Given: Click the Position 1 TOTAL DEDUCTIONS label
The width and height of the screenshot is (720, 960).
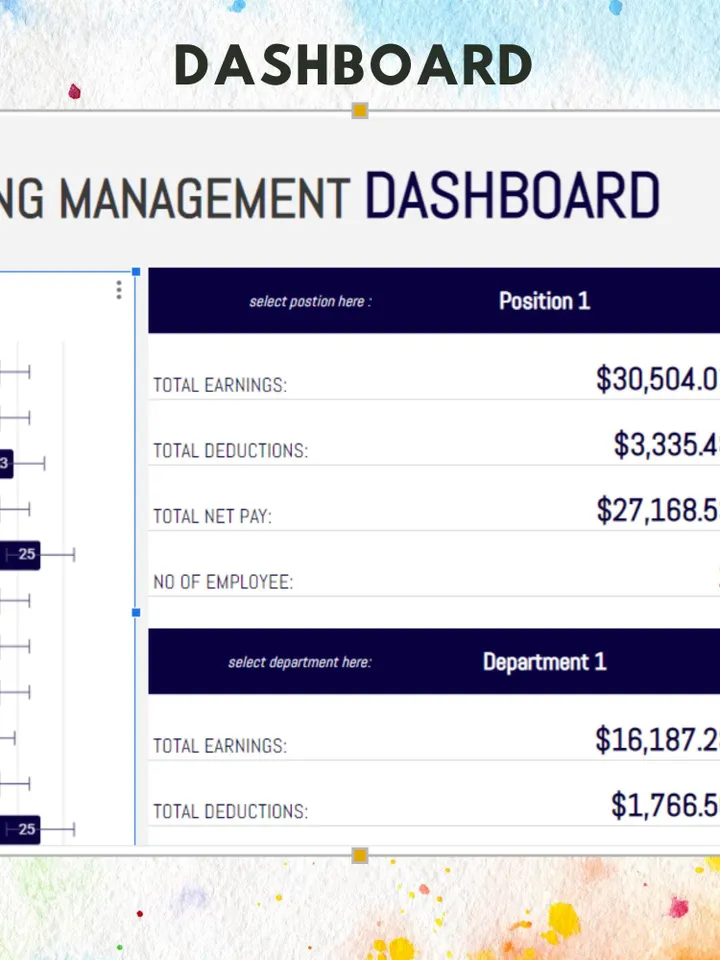Looking at the screenshot, I should [230, 451].
